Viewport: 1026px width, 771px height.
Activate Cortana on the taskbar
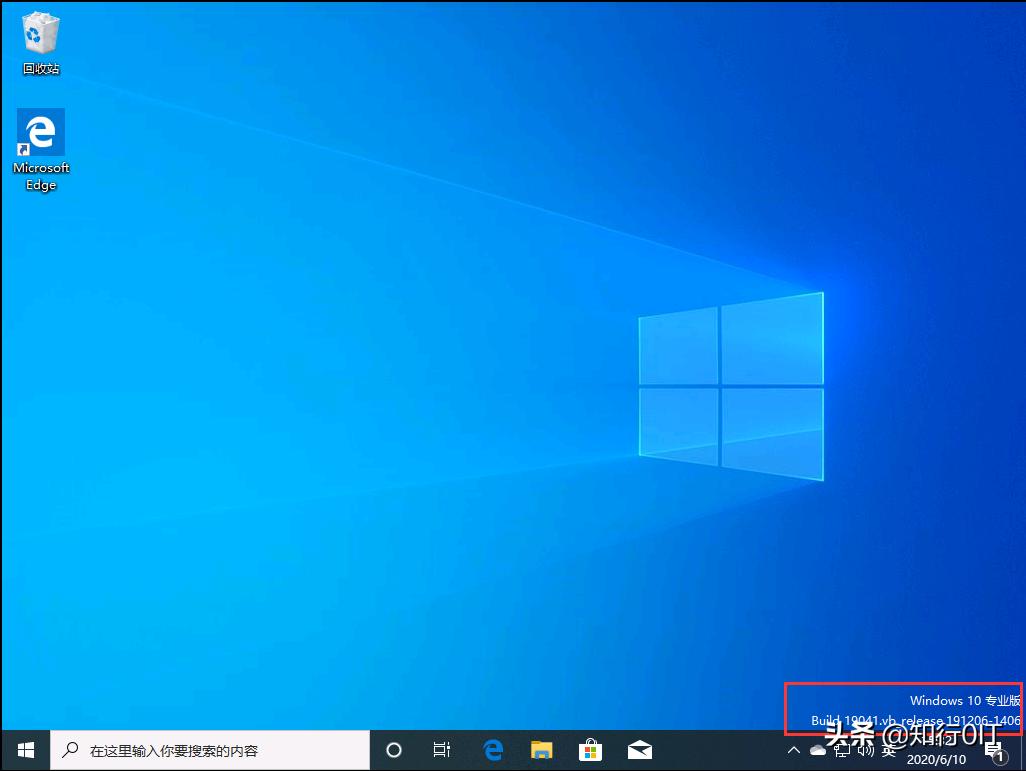tap(393, 750)
